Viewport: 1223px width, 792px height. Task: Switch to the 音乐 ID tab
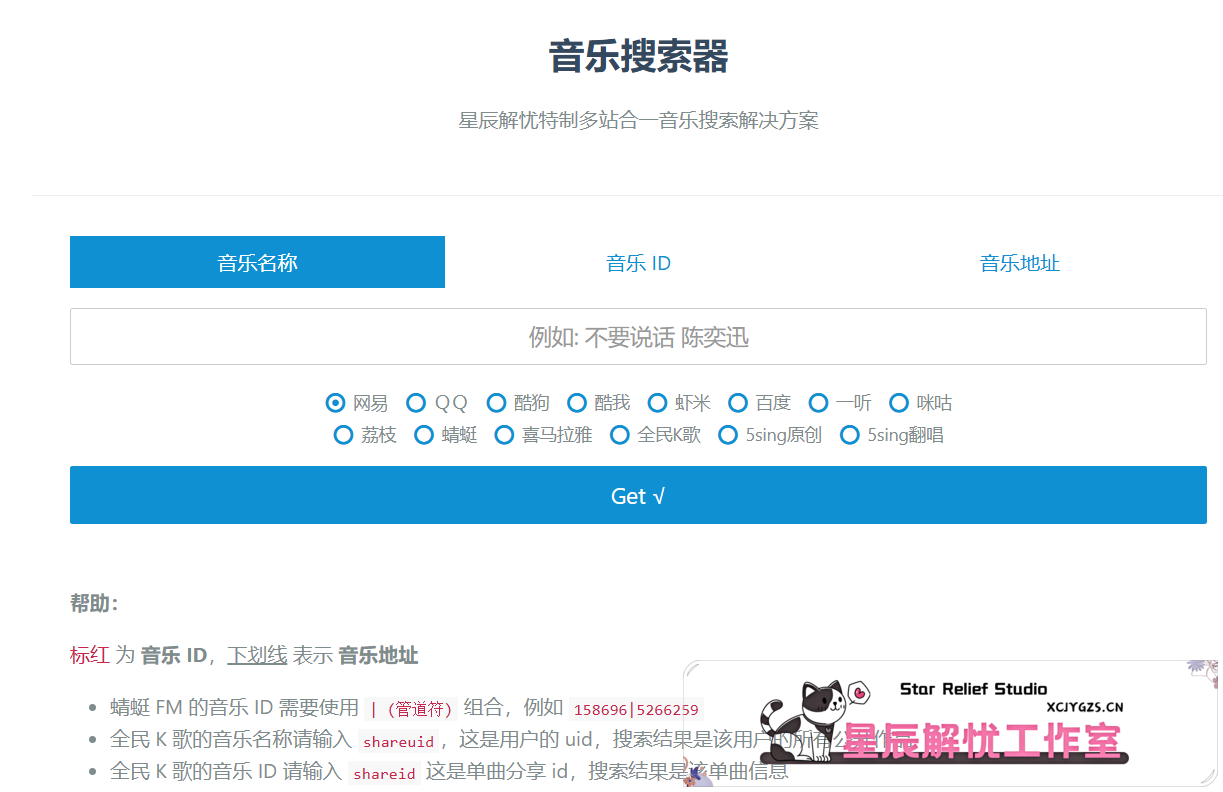click(638, 262)
